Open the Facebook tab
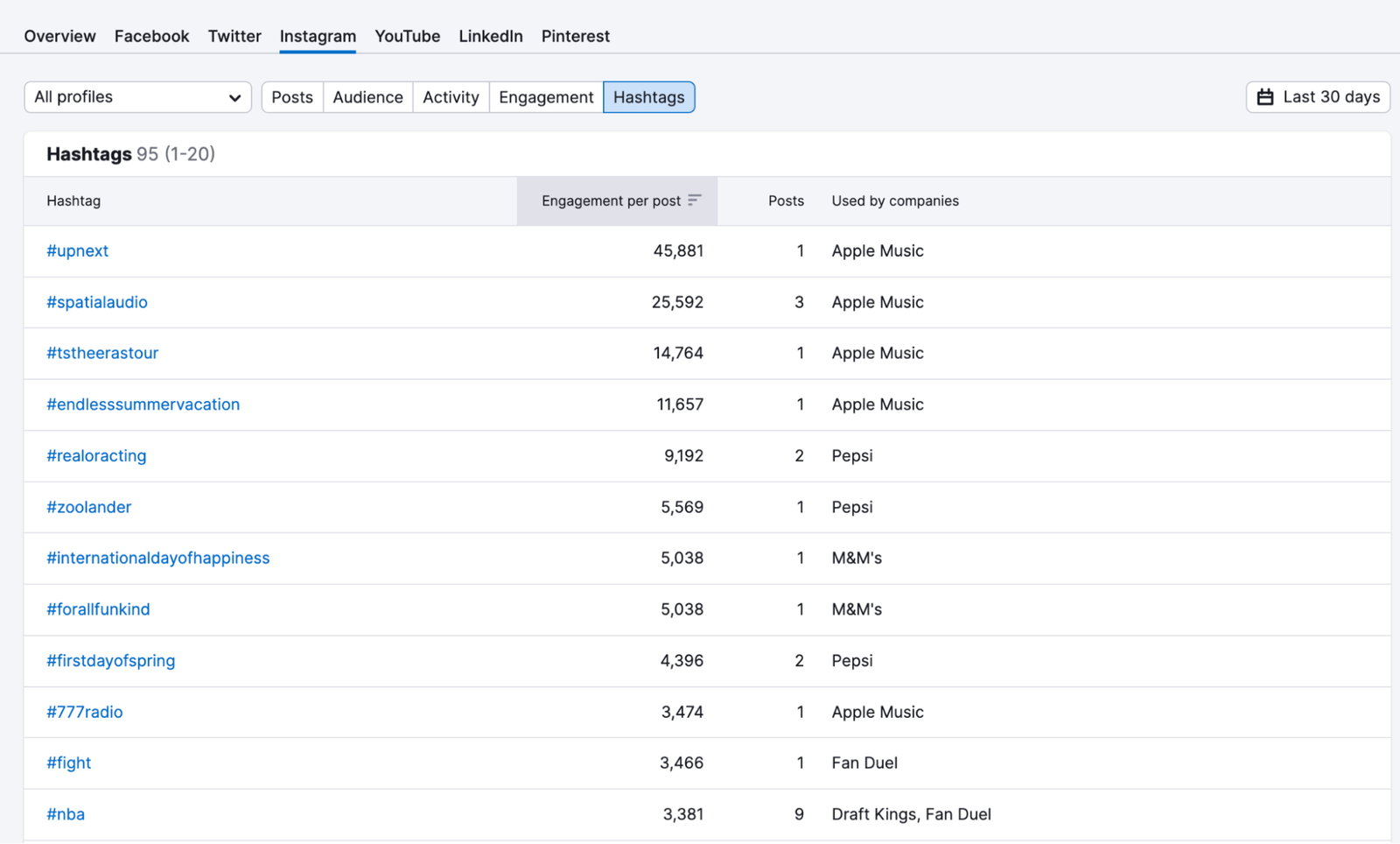The image size is (1400, 844). point(151,36)
